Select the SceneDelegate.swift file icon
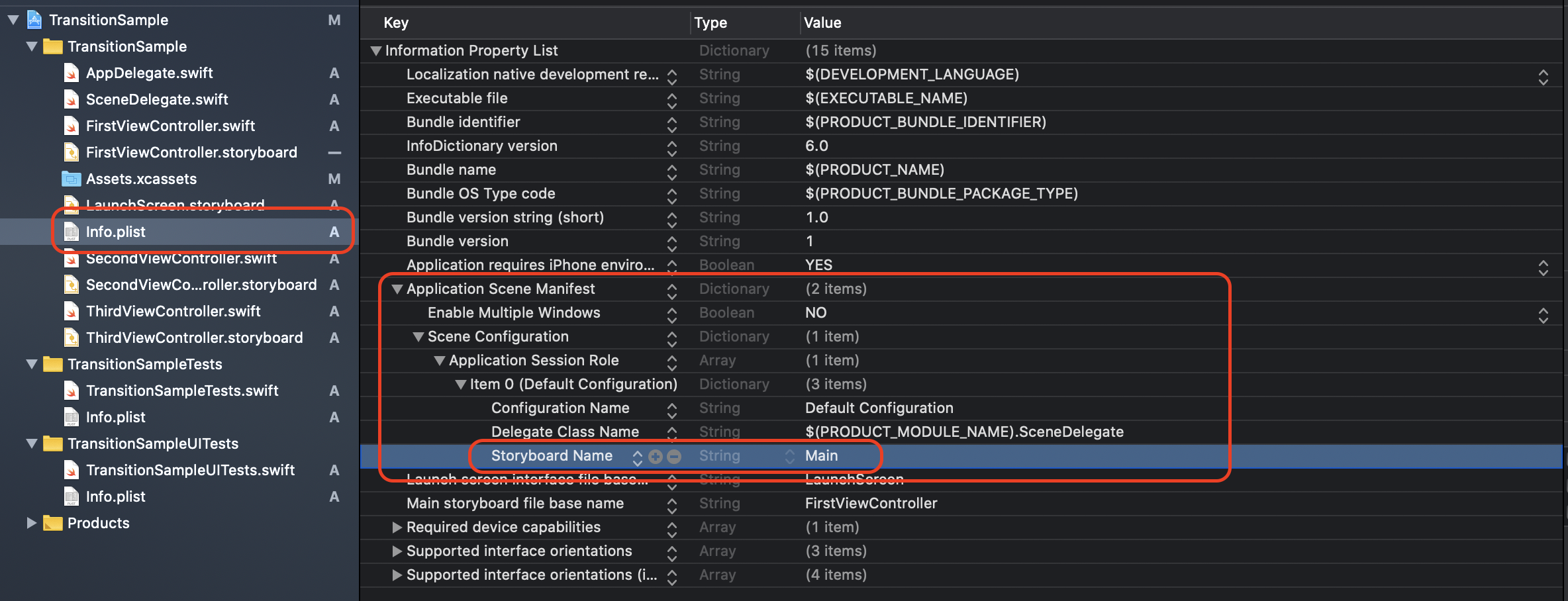The height and width of the screenshot is (601, 1568). [x=72, y=99]
